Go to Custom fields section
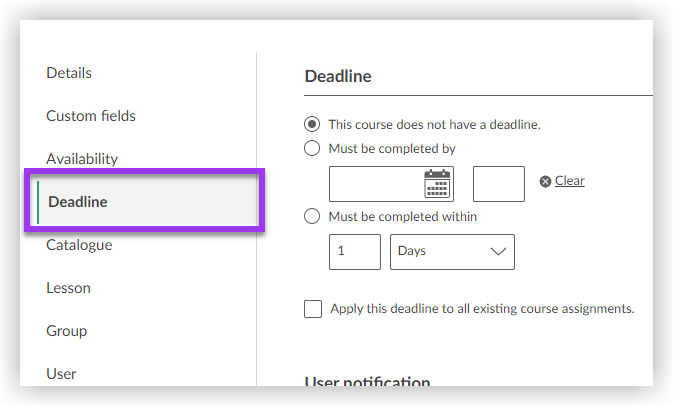The height and width of the screenshot is (407, 674). pyautogui.click(x=91, y=116)
